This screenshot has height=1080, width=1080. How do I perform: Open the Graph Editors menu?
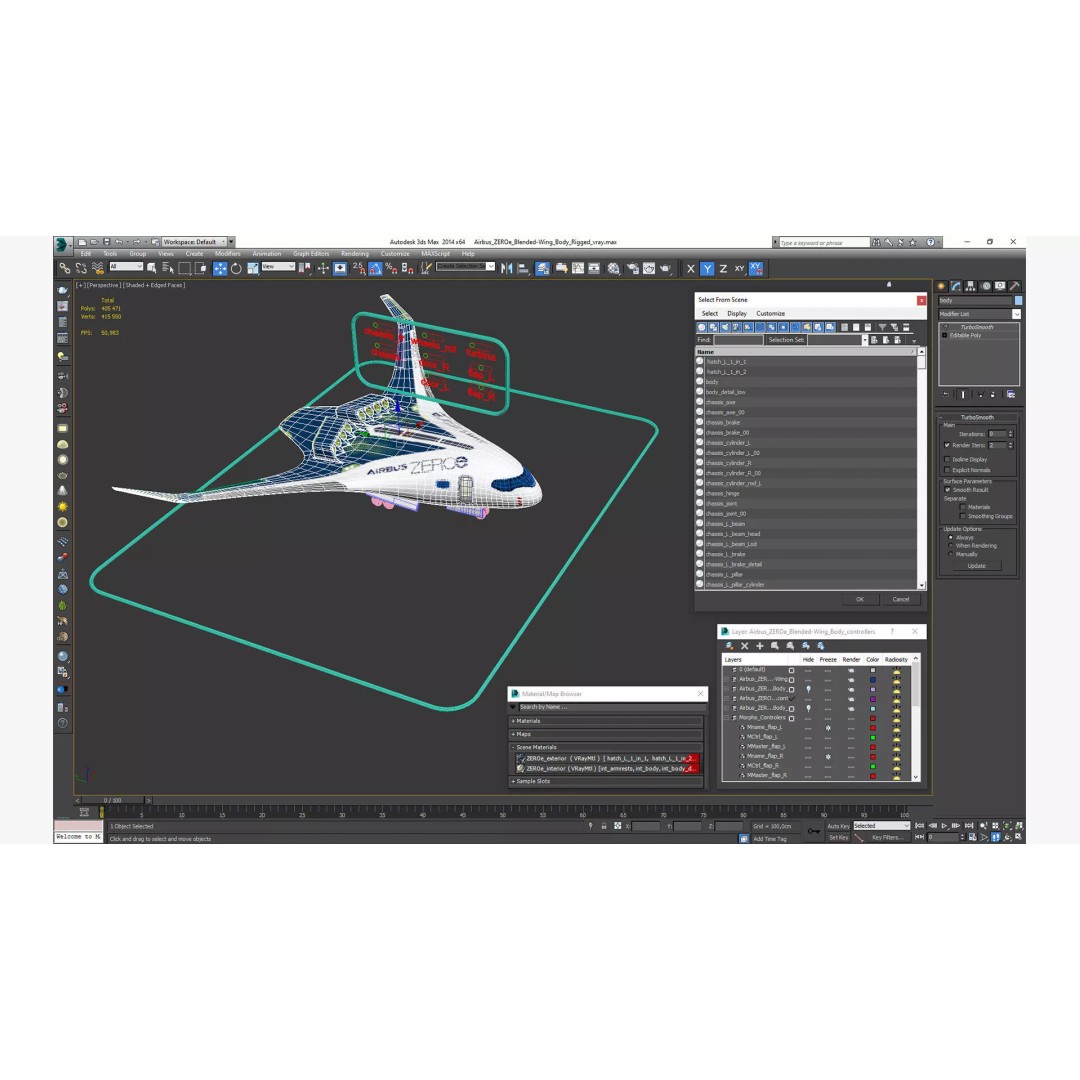(311, 253)
